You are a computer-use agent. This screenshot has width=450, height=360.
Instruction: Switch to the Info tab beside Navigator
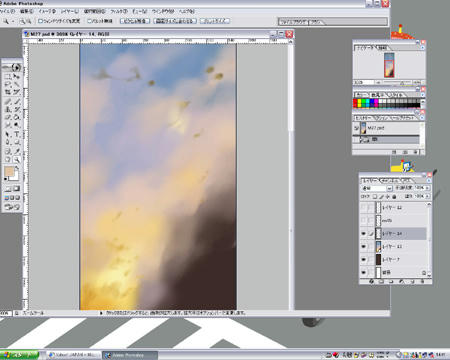[382, 48]
